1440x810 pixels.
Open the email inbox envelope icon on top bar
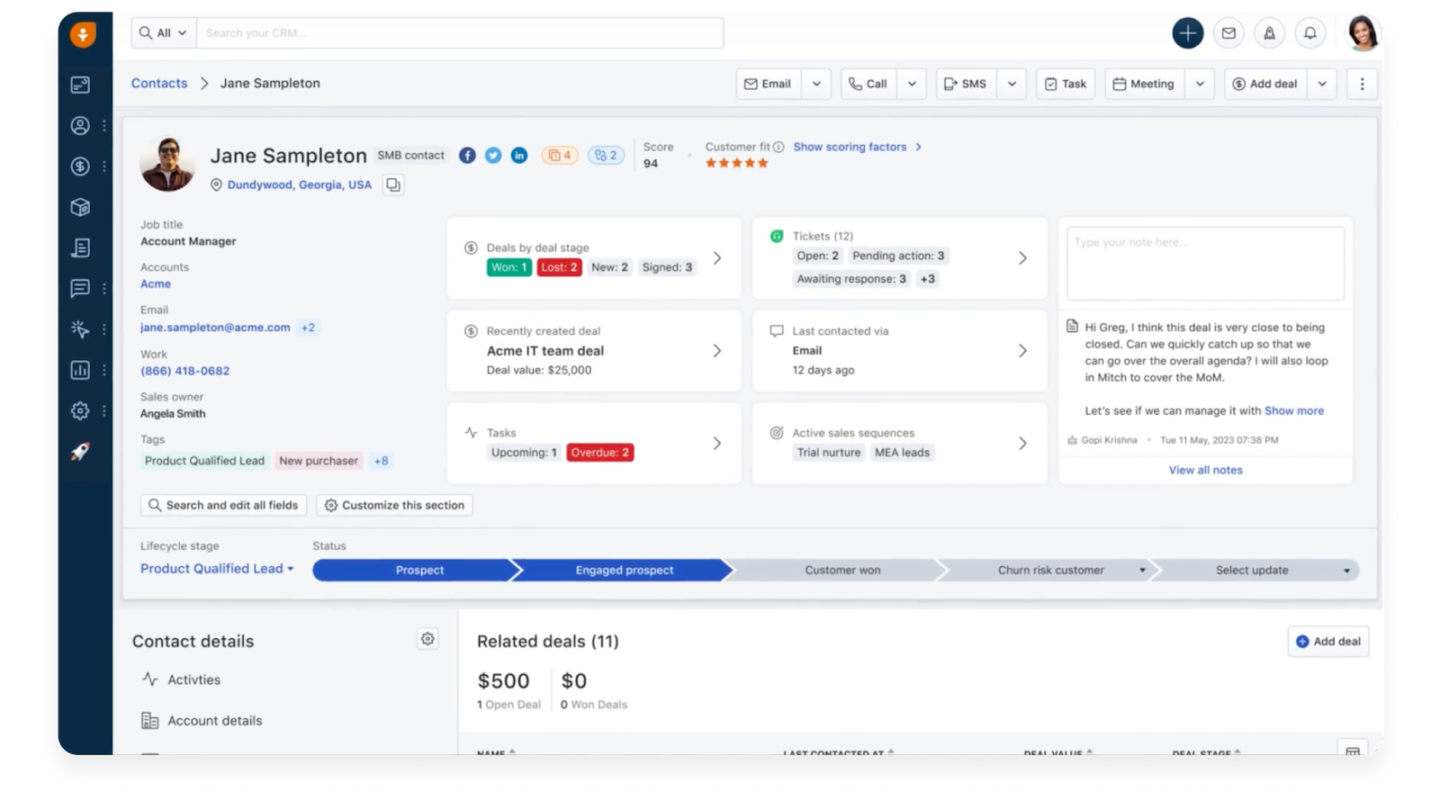click(x=1229, y=33)
